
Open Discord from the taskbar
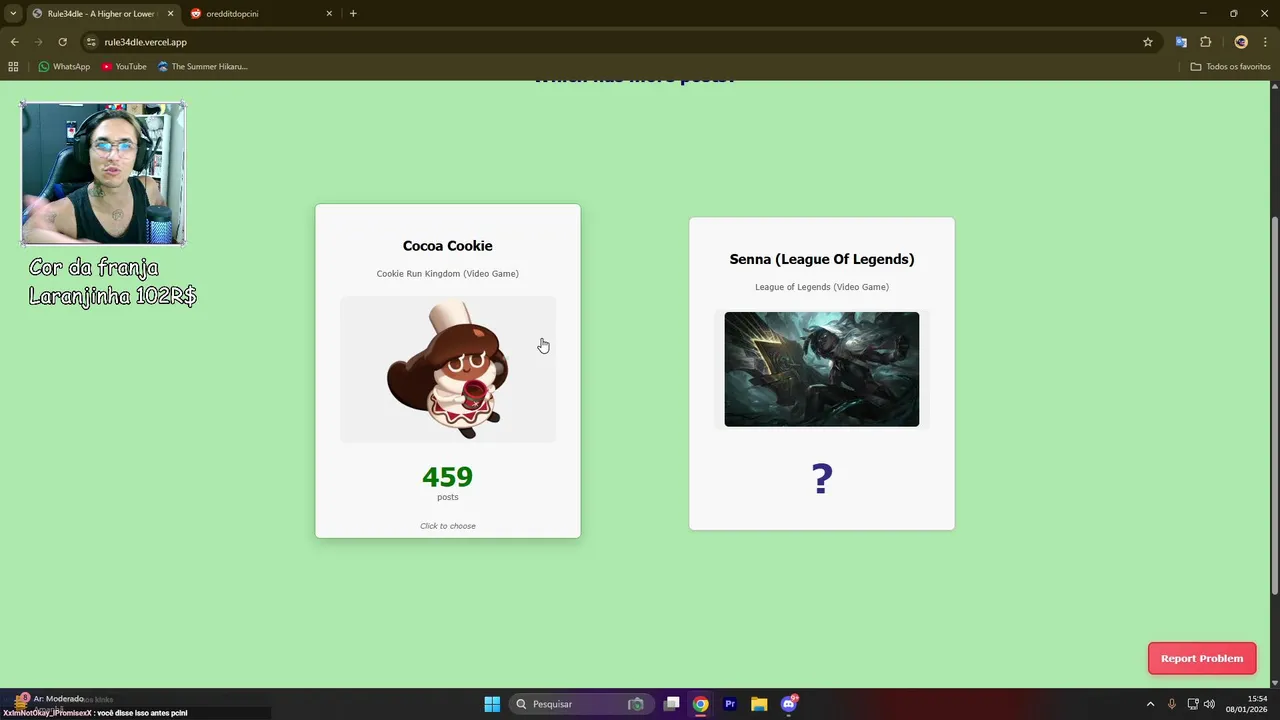[x=789, y=704]
